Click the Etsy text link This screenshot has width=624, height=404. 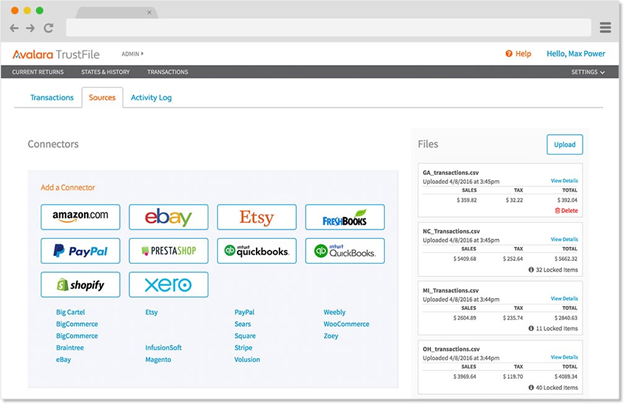(x=152, y=312)
